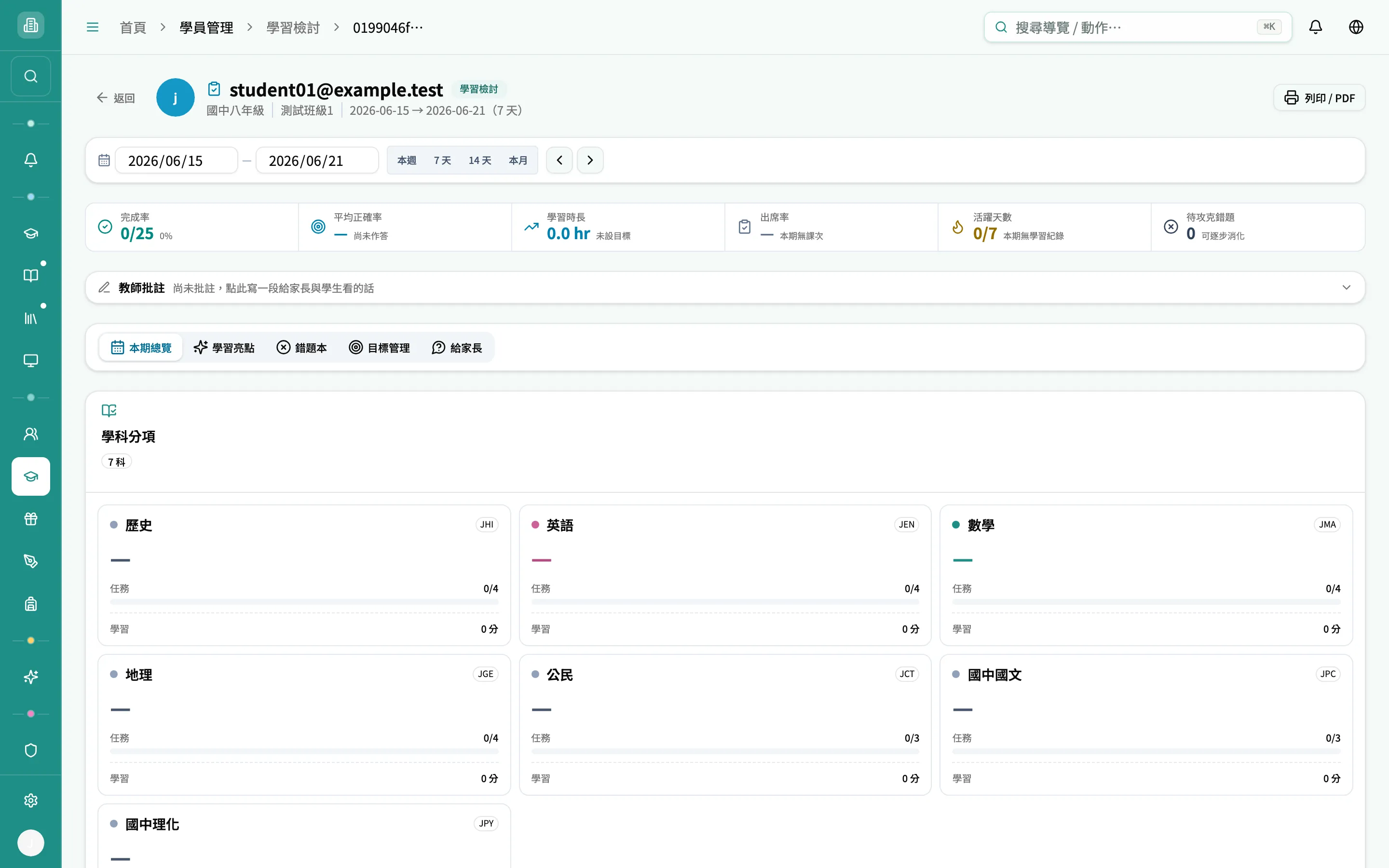This screenshot has width=1389, height=868.
Task: Click the 學習檢討 tag beside student email
Action: point(479,89)
